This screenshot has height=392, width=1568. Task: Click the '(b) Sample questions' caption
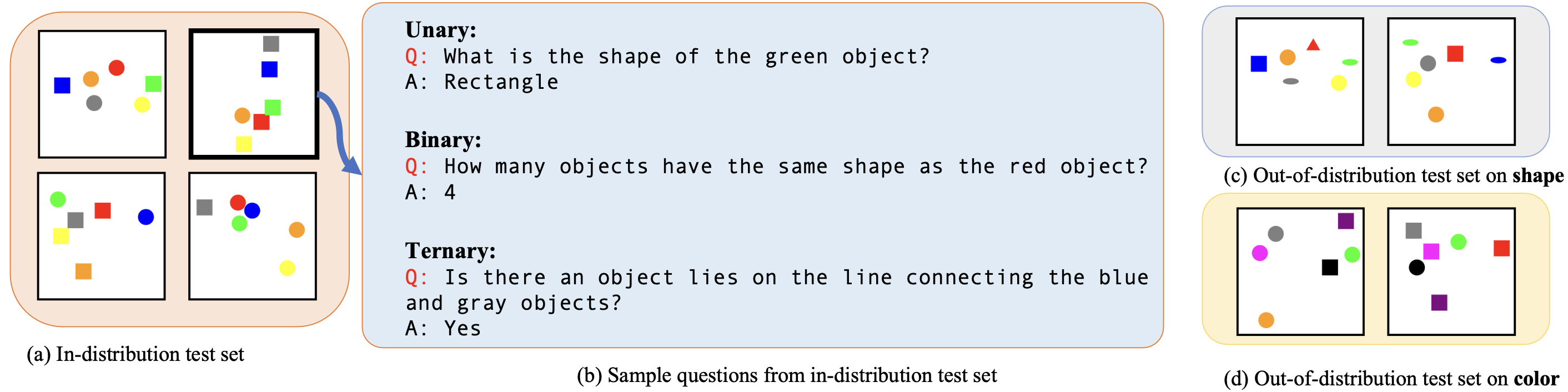coord(786,375)
